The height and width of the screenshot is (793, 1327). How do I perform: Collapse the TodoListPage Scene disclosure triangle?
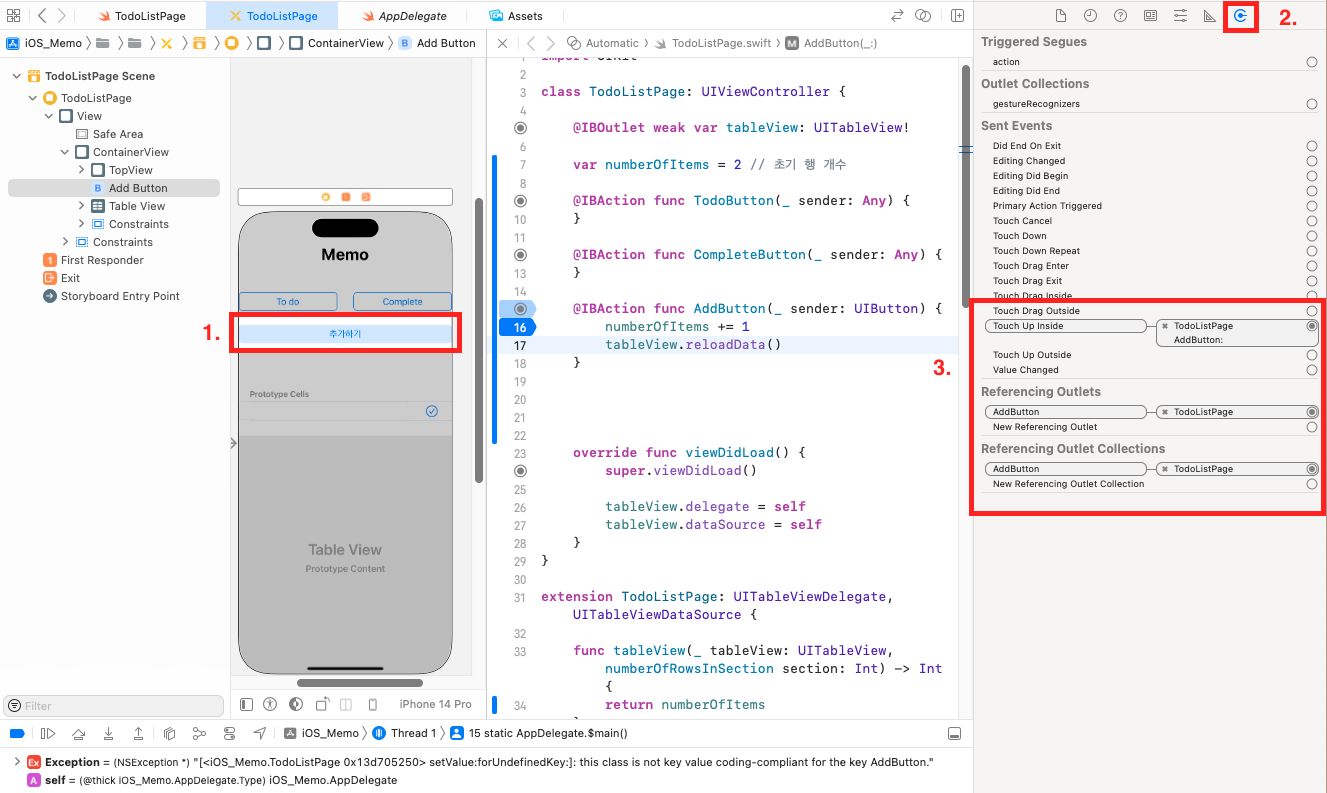17,76
